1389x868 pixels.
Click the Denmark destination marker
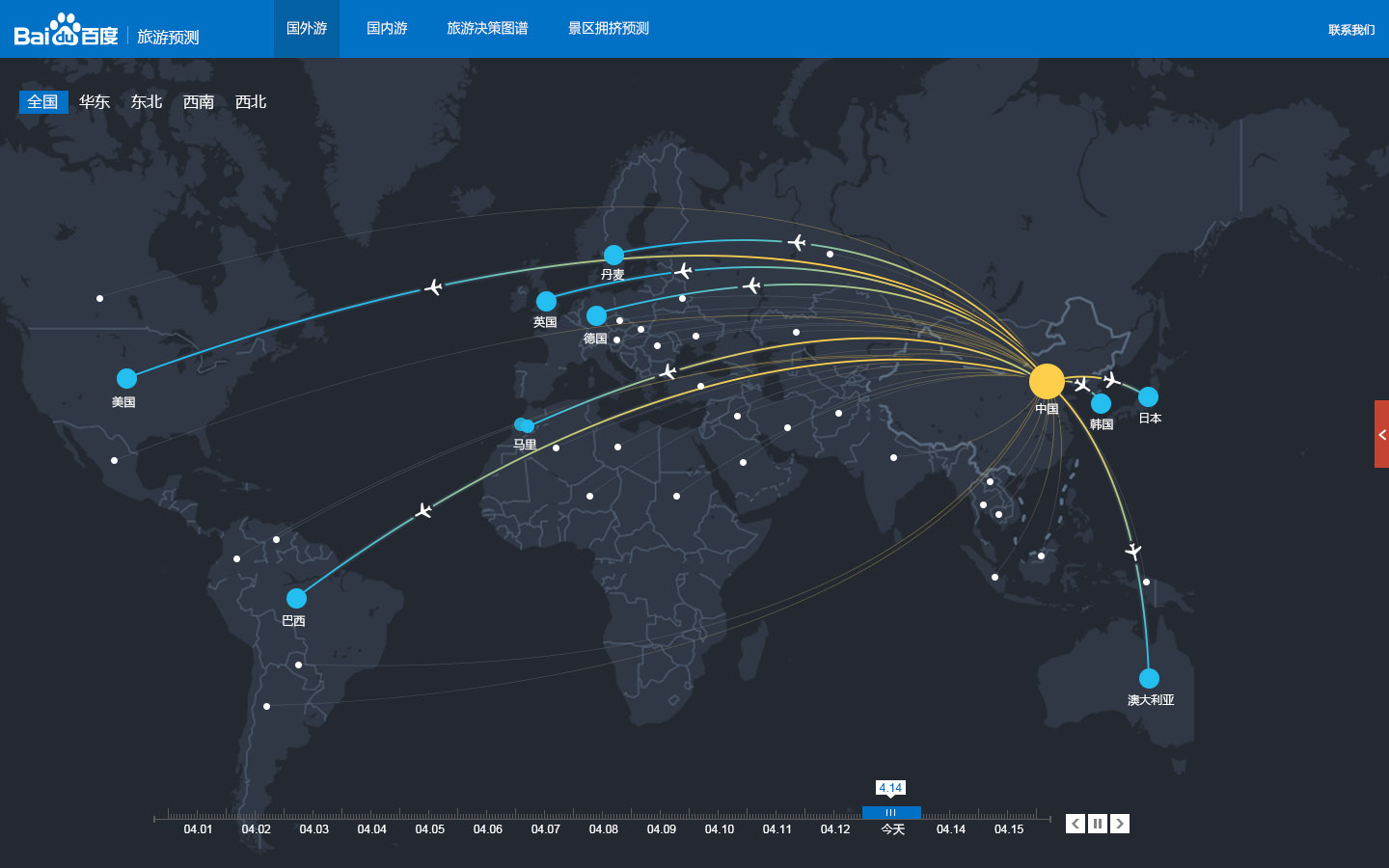coord(613,255)
